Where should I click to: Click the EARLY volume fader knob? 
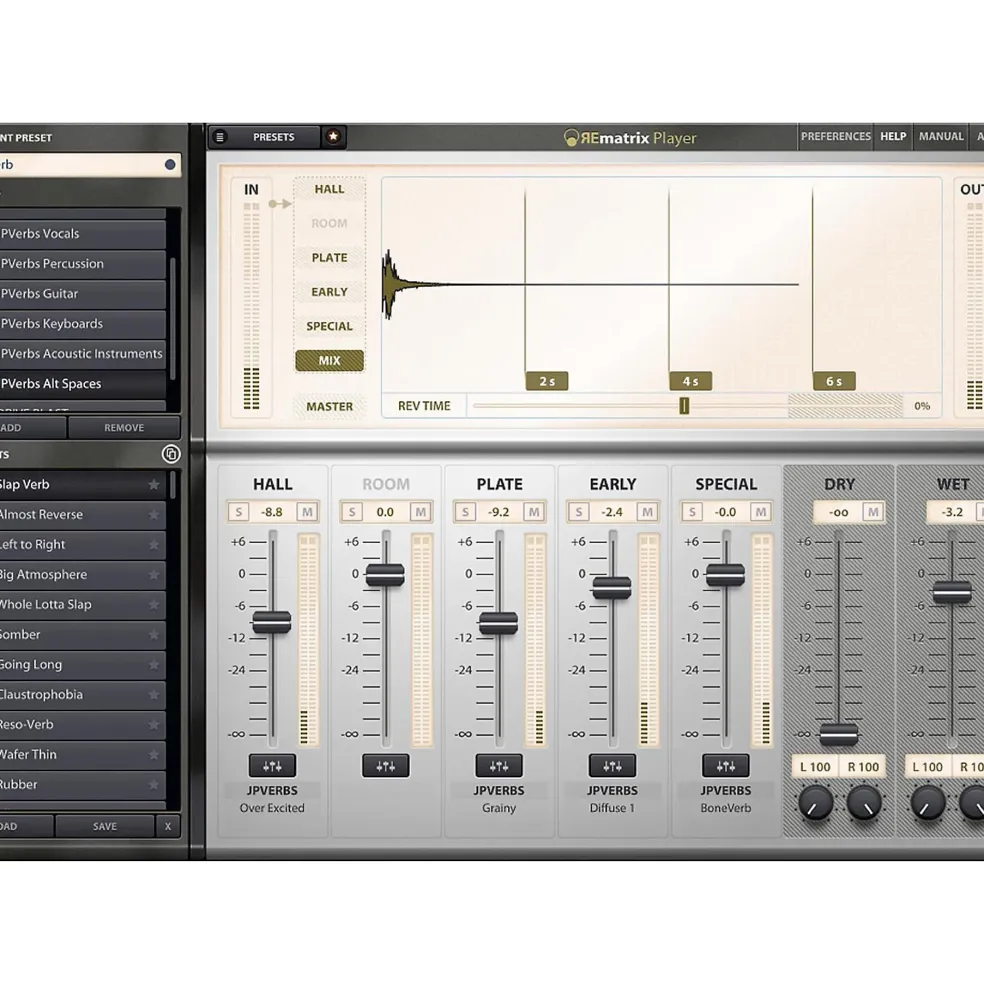coord(611,587)
